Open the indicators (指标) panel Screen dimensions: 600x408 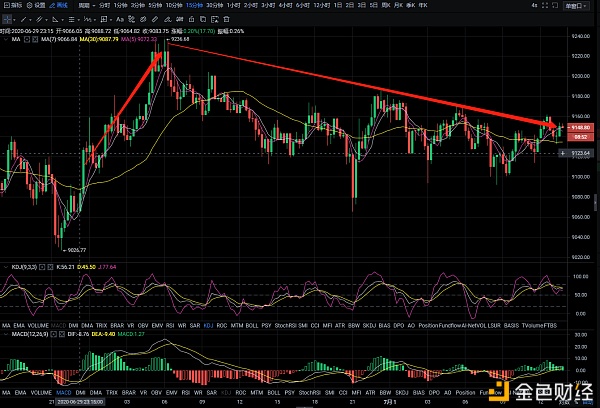click(13, 5)
